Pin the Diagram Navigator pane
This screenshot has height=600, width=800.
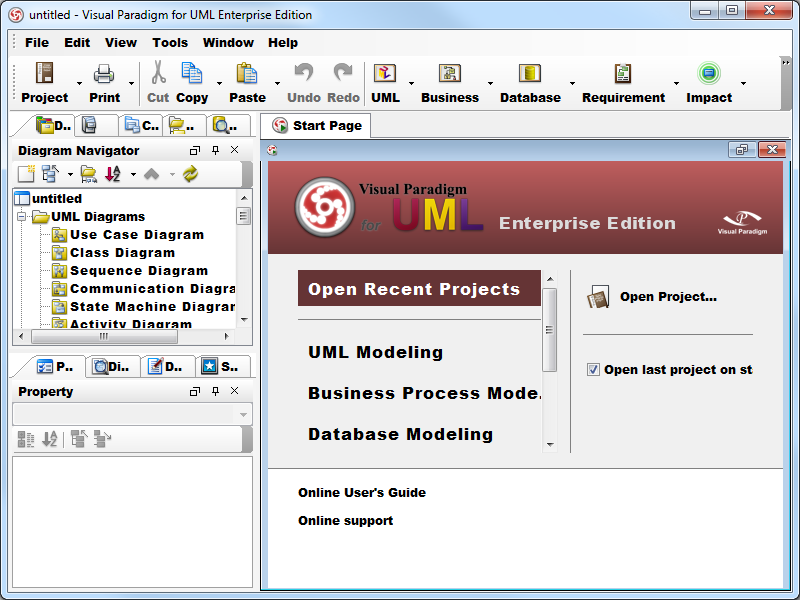215,150
